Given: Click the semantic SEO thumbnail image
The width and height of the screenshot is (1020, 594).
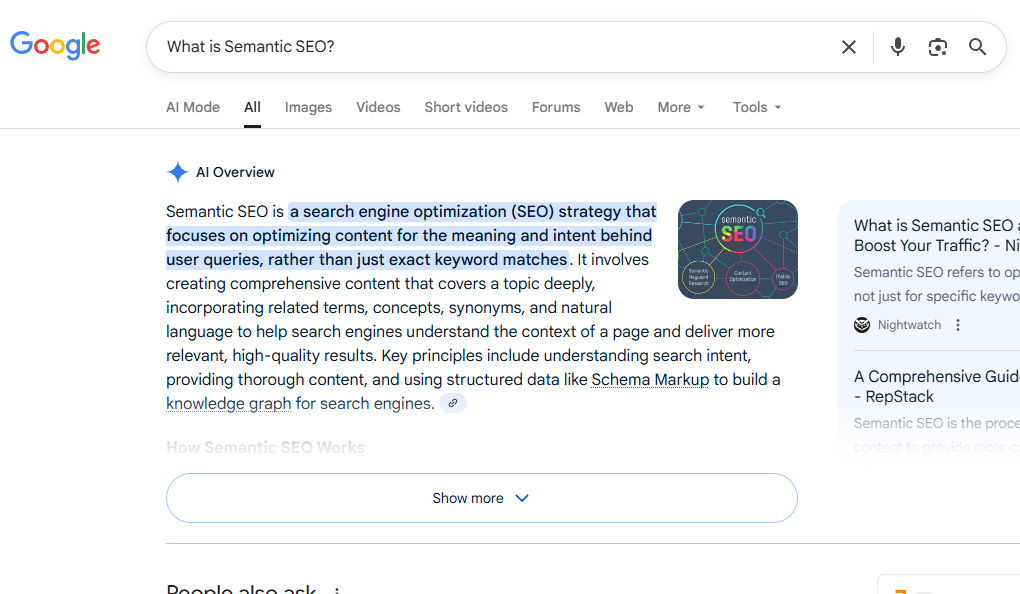Looking at the screenshot, I should 737,249.
